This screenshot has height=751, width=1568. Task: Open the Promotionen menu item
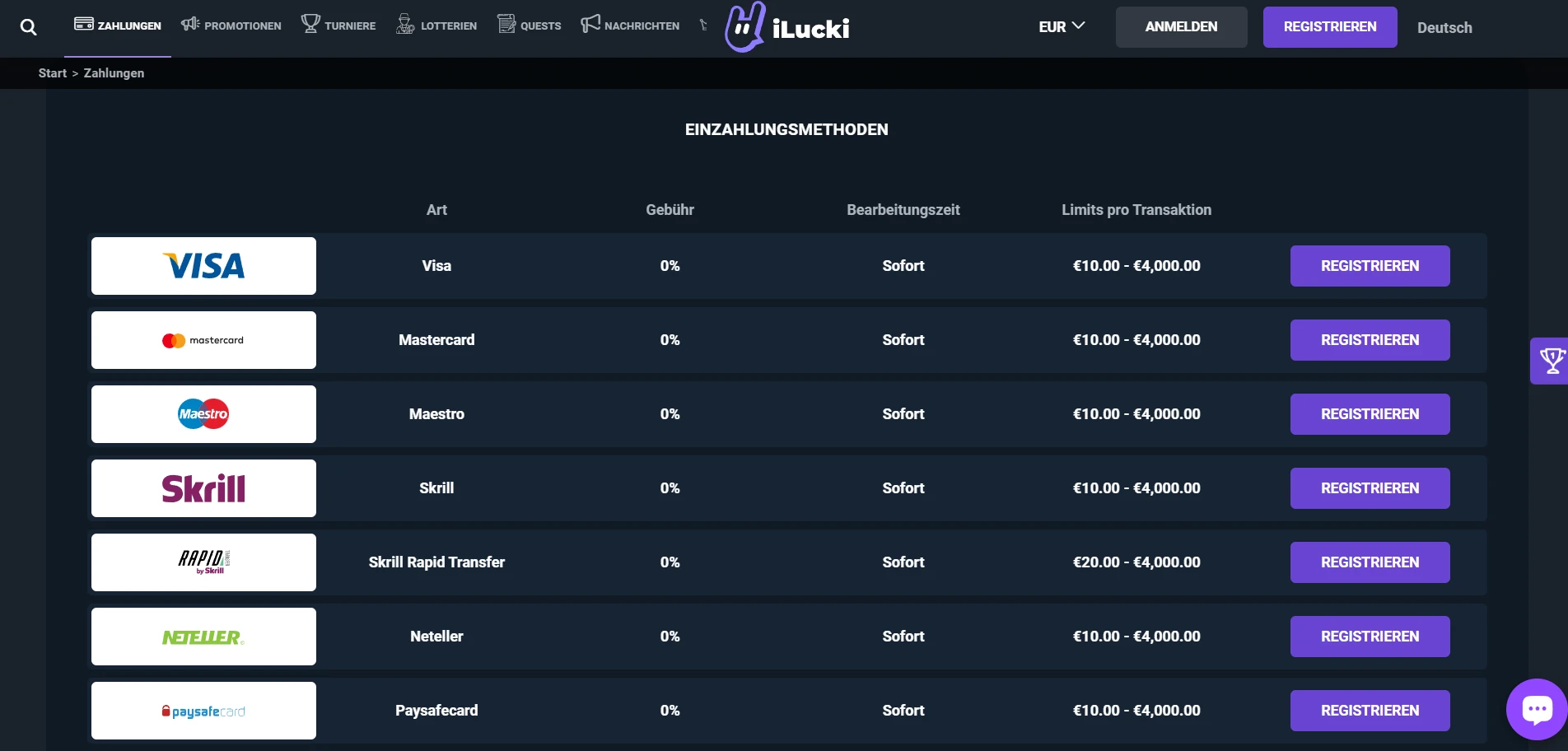pos(231,26)
